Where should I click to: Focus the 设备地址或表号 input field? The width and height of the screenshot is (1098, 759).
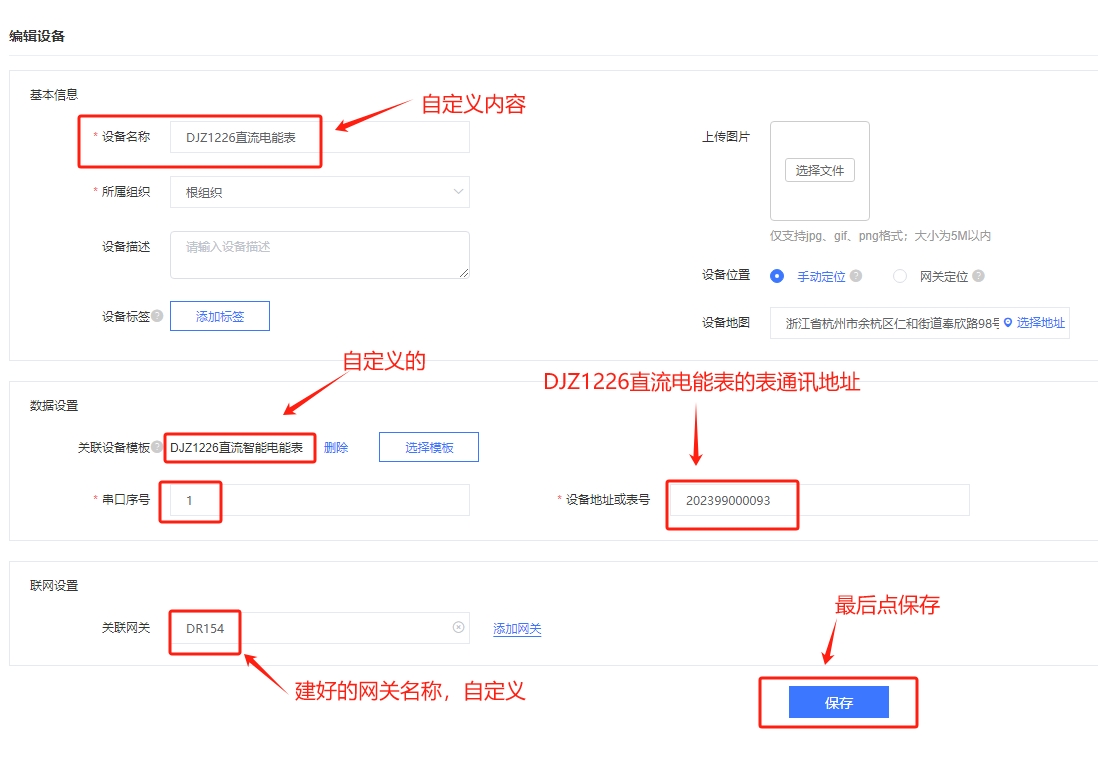coord(819,500)
